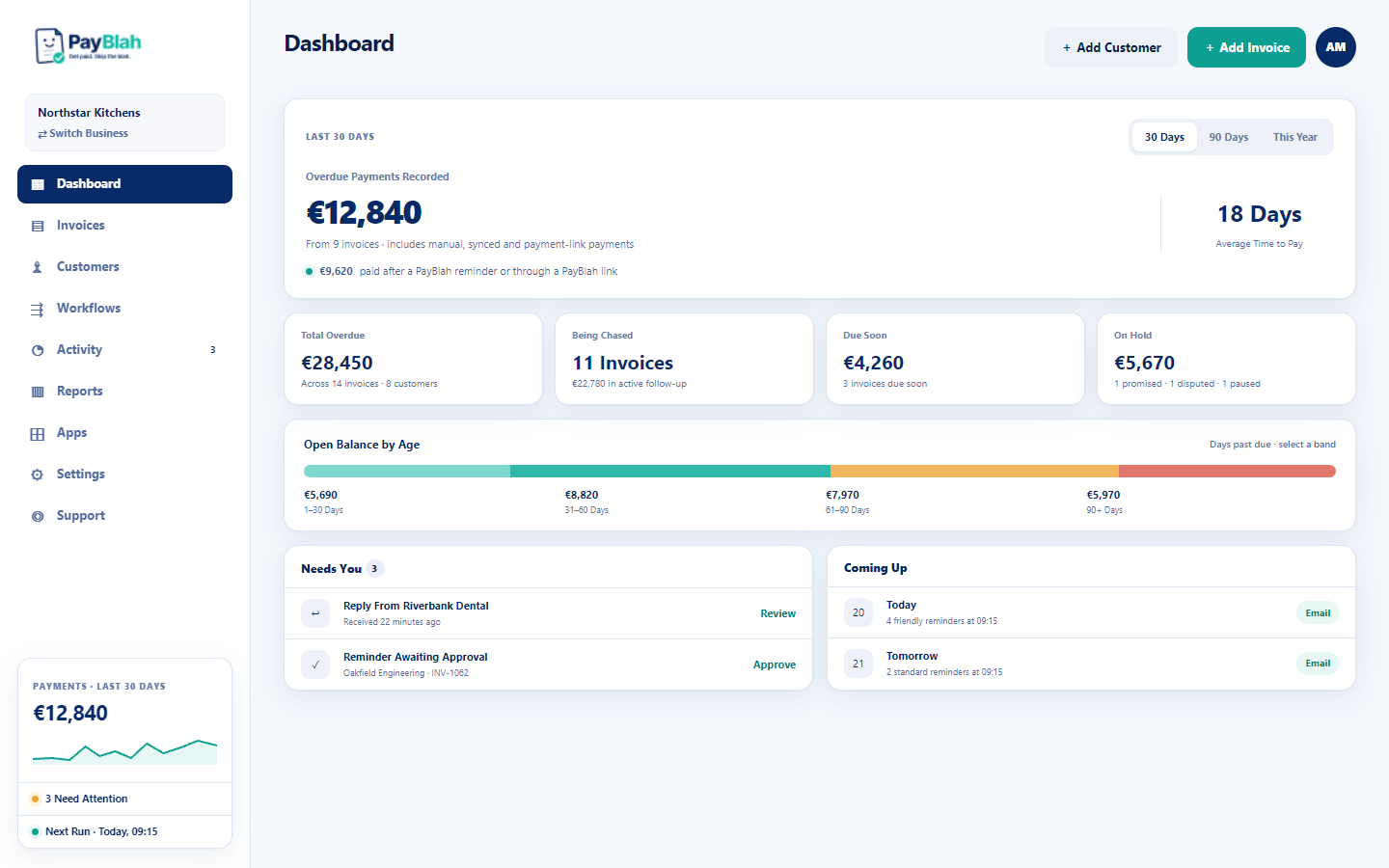The image size is (1389, 868).
Task: Select the 90 Days period tab
Action: point(1229,137)
